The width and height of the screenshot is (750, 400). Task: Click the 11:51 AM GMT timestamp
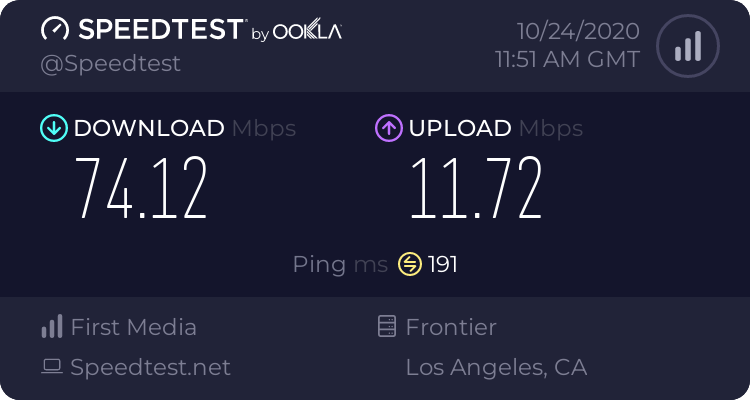(x=567, y=59)
